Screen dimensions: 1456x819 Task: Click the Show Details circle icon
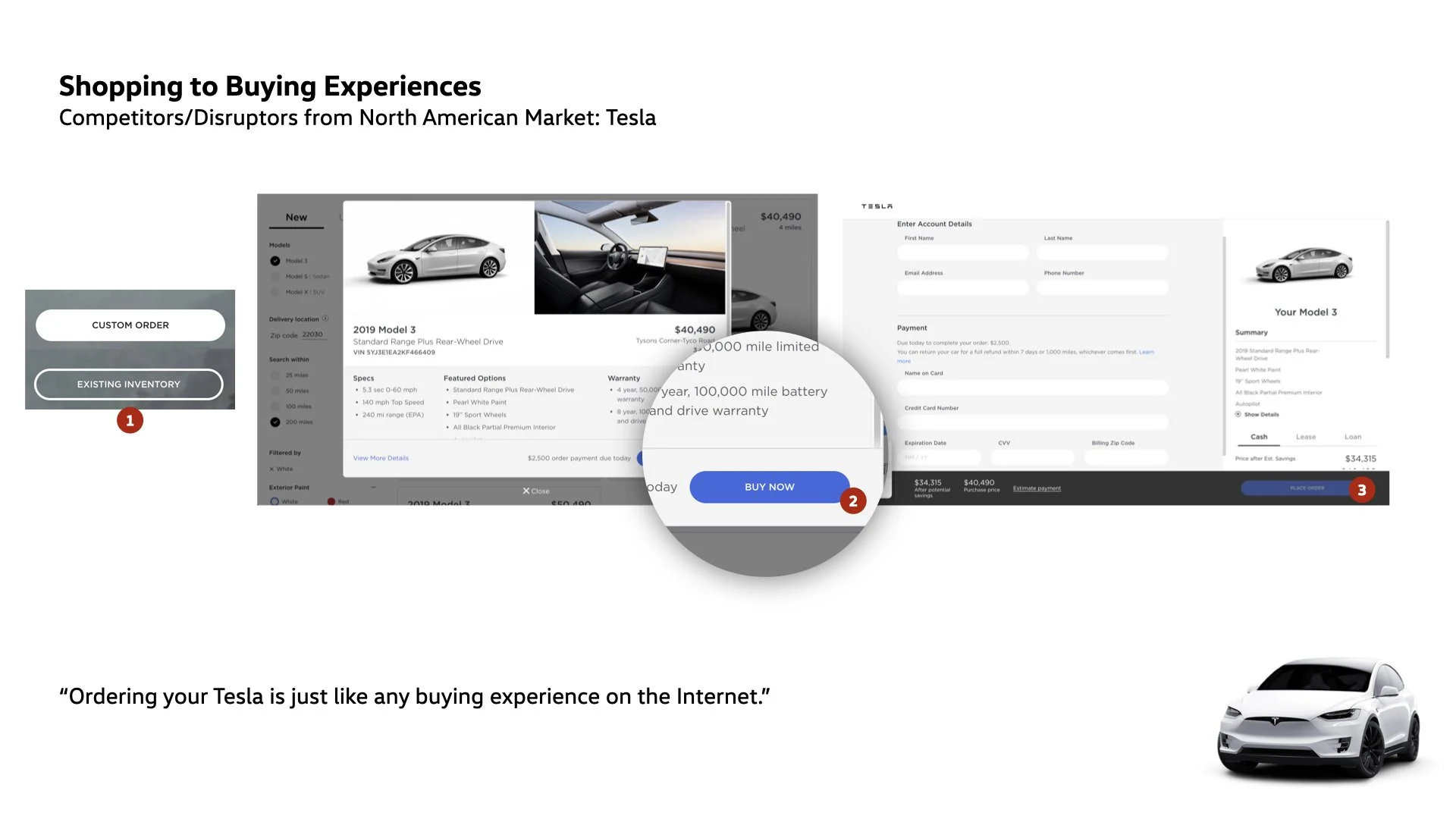1238,415
